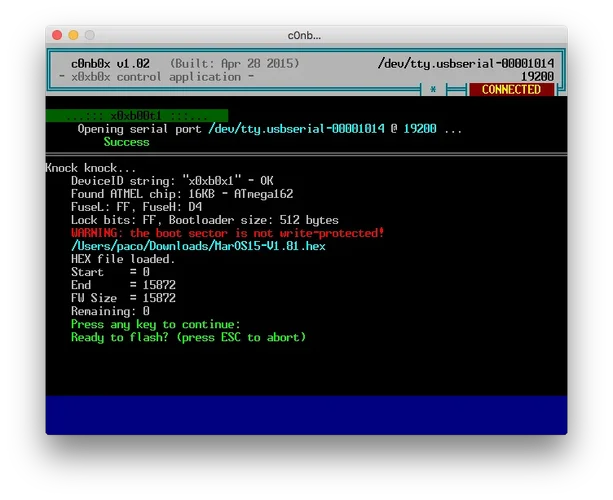Click the '(Built: Apr 28 2015)' text
Viewport: 613px width, 500px height.
coord(234,63)
